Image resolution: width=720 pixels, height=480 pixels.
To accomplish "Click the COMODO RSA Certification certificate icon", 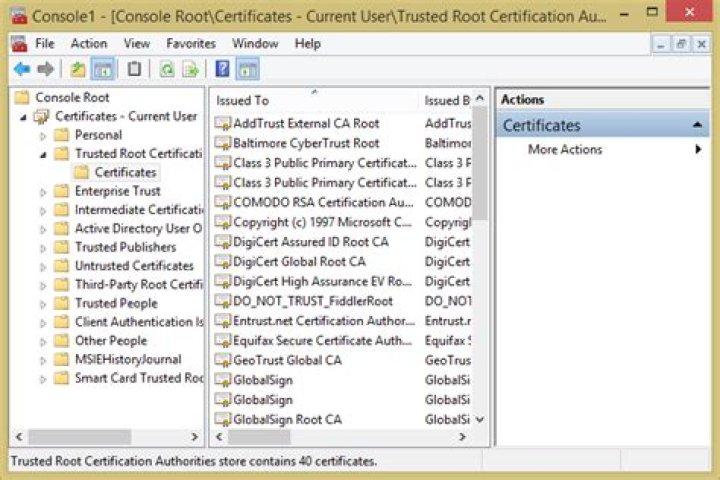I will [223, 203].
